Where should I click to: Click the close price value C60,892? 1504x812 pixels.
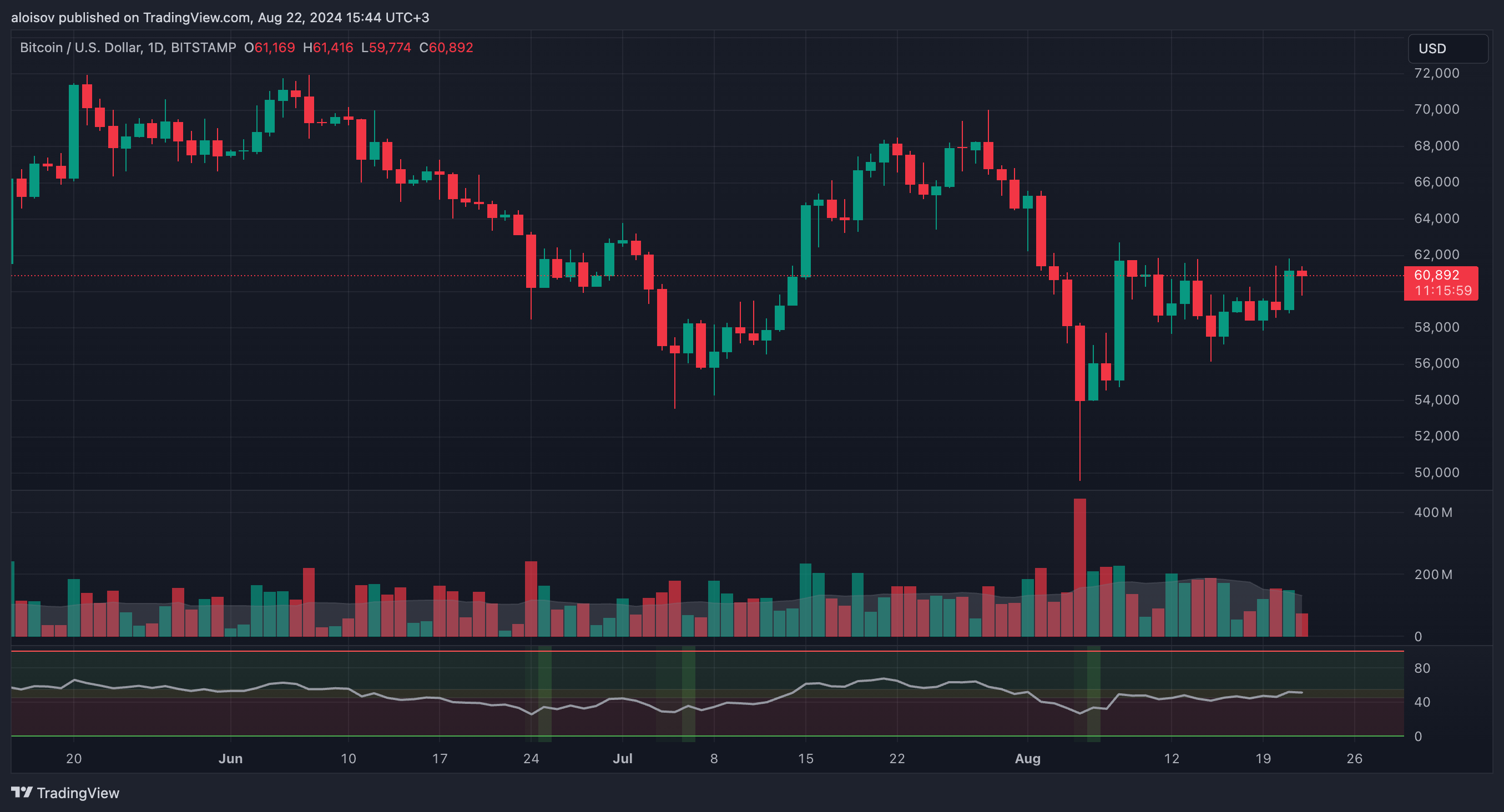click(x=446, y=48)
